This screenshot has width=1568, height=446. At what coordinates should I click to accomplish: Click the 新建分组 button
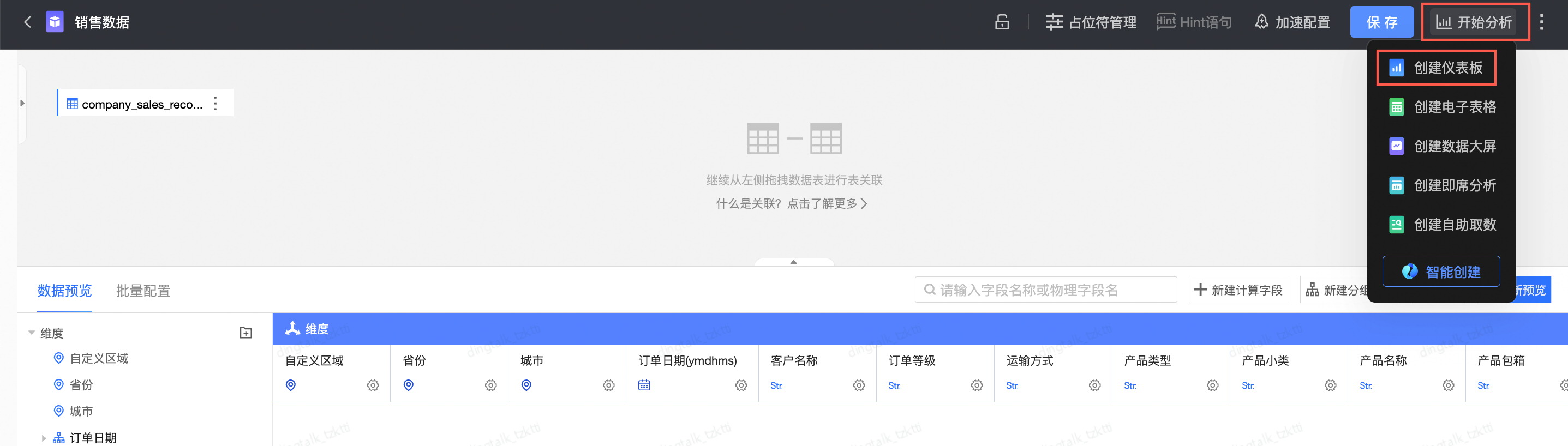pyautogui.click(x=1334, y=290)
